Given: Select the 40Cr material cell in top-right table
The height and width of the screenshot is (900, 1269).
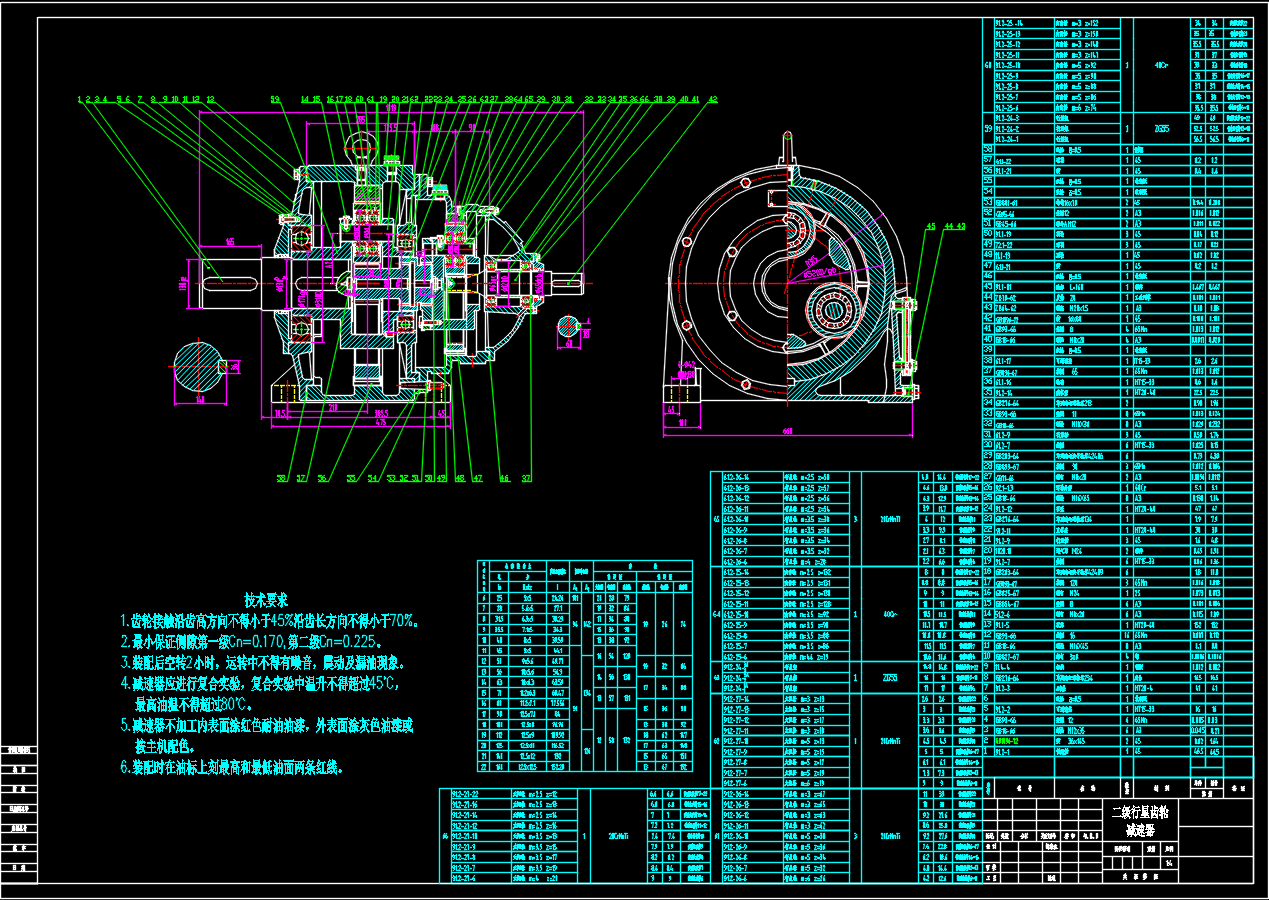Looking at the screenshot, I should click(1161, 65).
